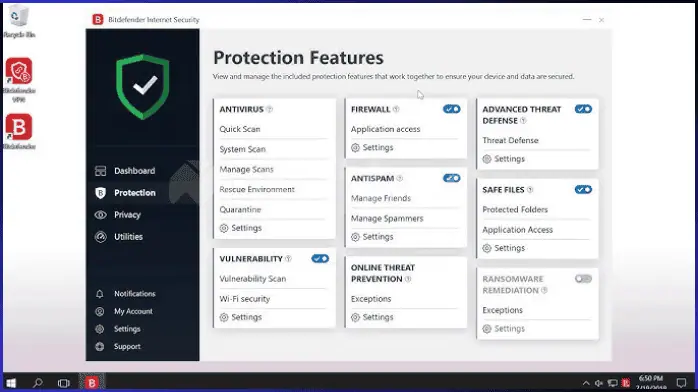This screenshot has width=698, height=392.
Task: Click the Antivirus help question mark icon
Action: (269, 109)
